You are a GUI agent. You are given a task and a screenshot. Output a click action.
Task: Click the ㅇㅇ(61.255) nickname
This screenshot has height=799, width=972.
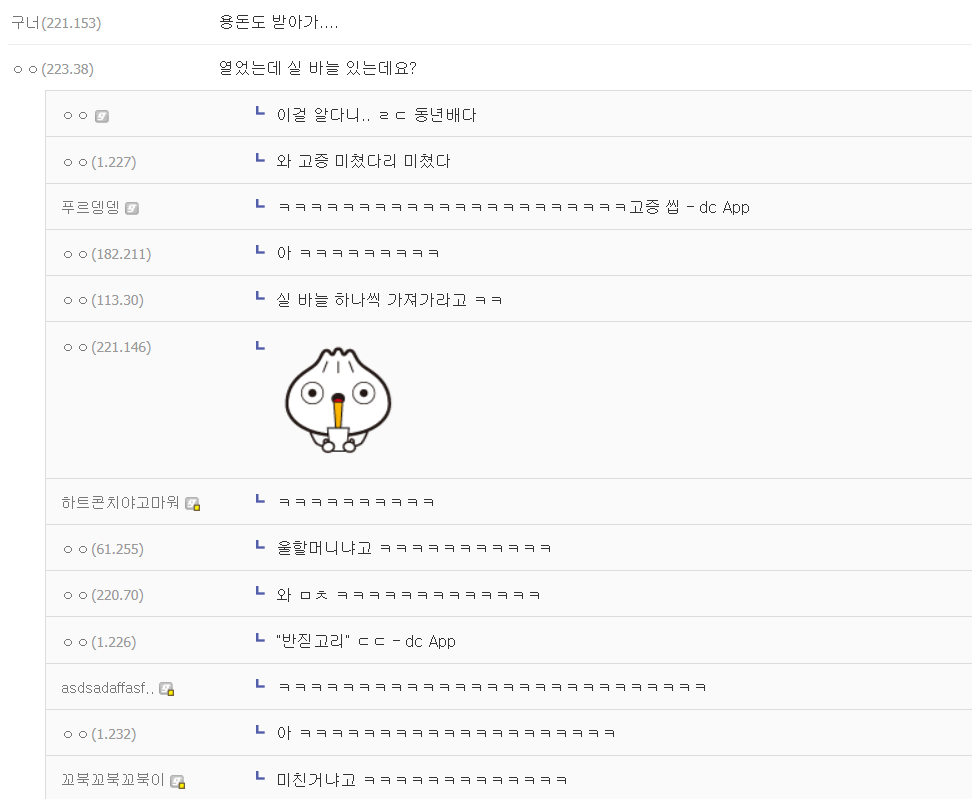tap(103, 549)
